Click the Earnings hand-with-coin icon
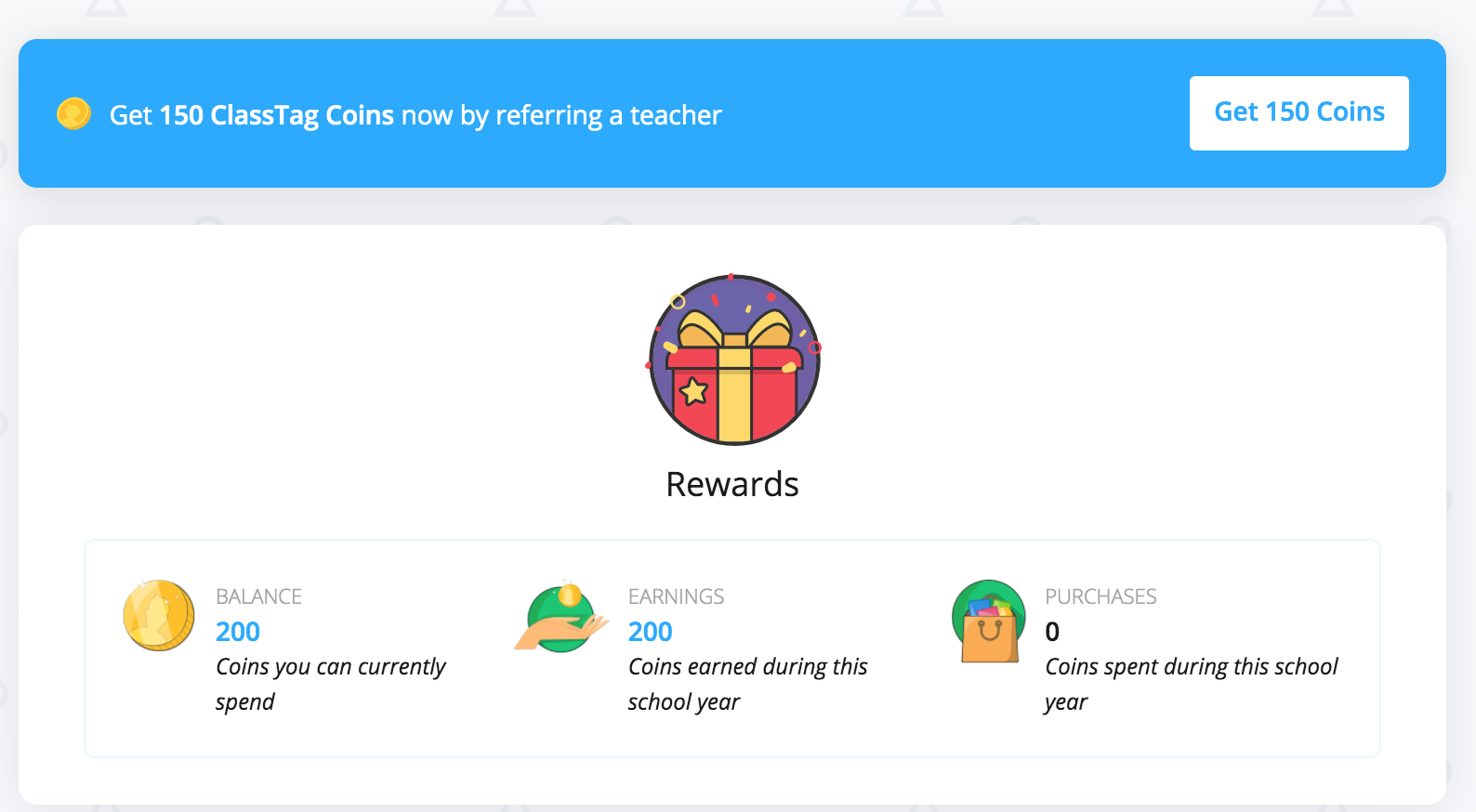Image resolution: width=1476 pixels, height=812 pixels. click(x=560, y=615)
